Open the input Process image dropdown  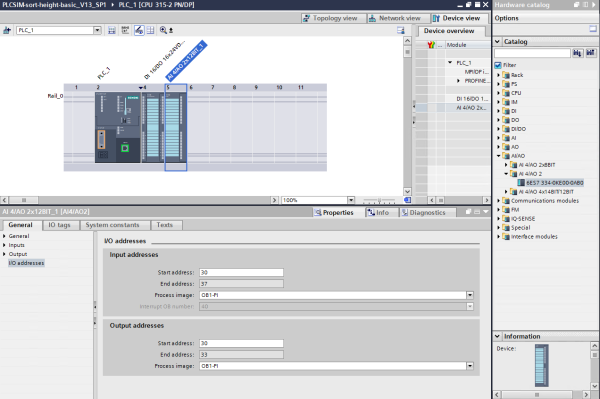tap(470, 295)
